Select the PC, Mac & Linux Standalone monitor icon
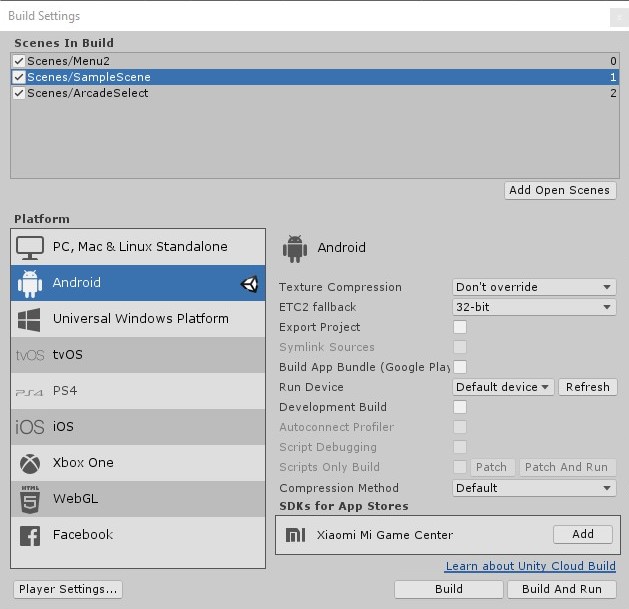629x609 pixels. pyautogui.click(x=30, y=247)
